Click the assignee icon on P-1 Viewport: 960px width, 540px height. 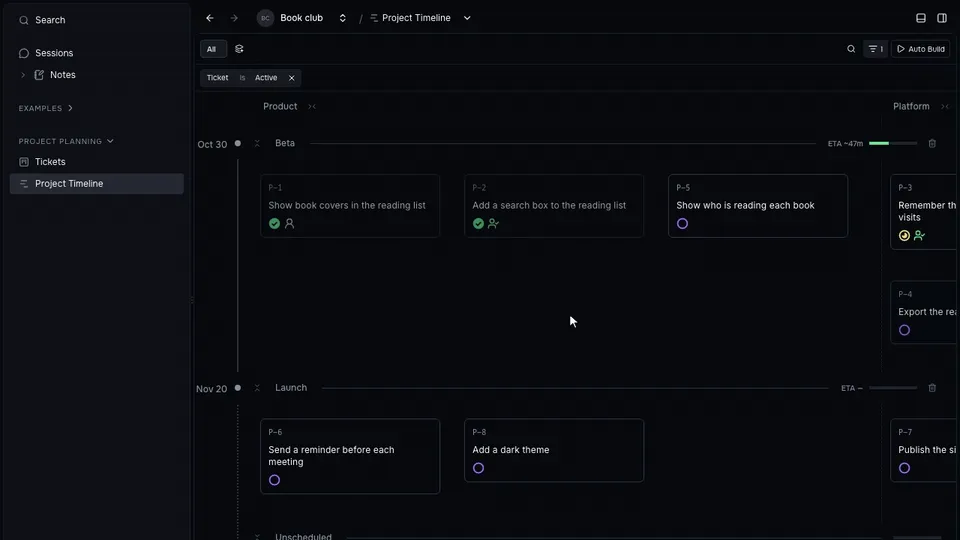pyautogui.click(x=290, y=223)
